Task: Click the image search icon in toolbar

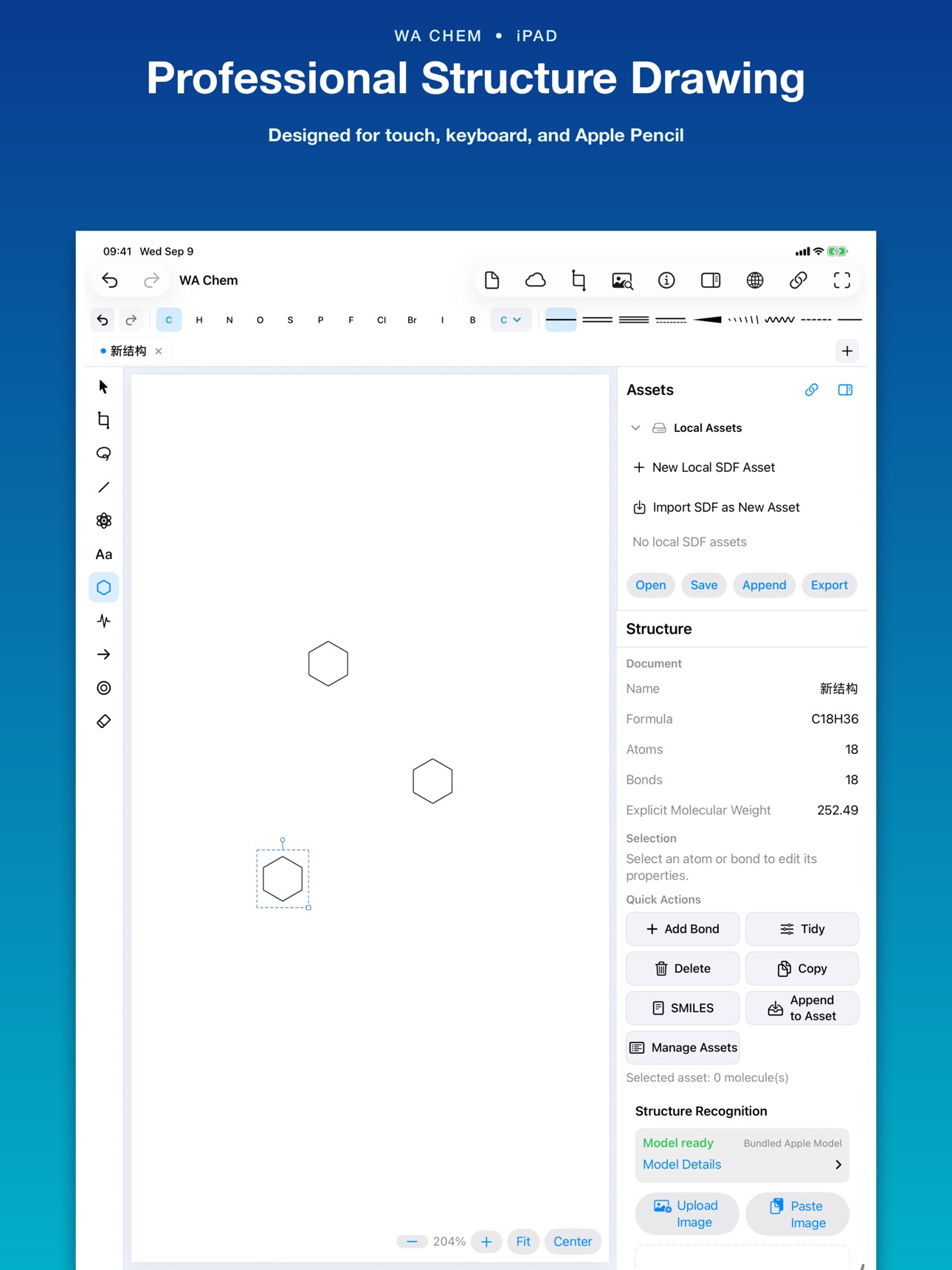Action: point(623,281)
